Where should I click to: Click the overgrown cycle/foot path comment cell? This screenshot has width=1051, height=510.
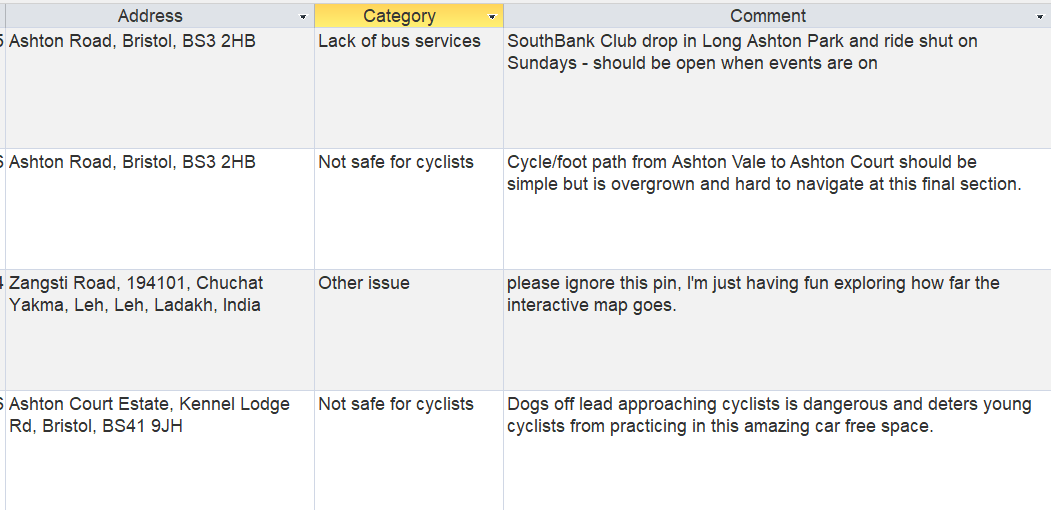(763, 174)
